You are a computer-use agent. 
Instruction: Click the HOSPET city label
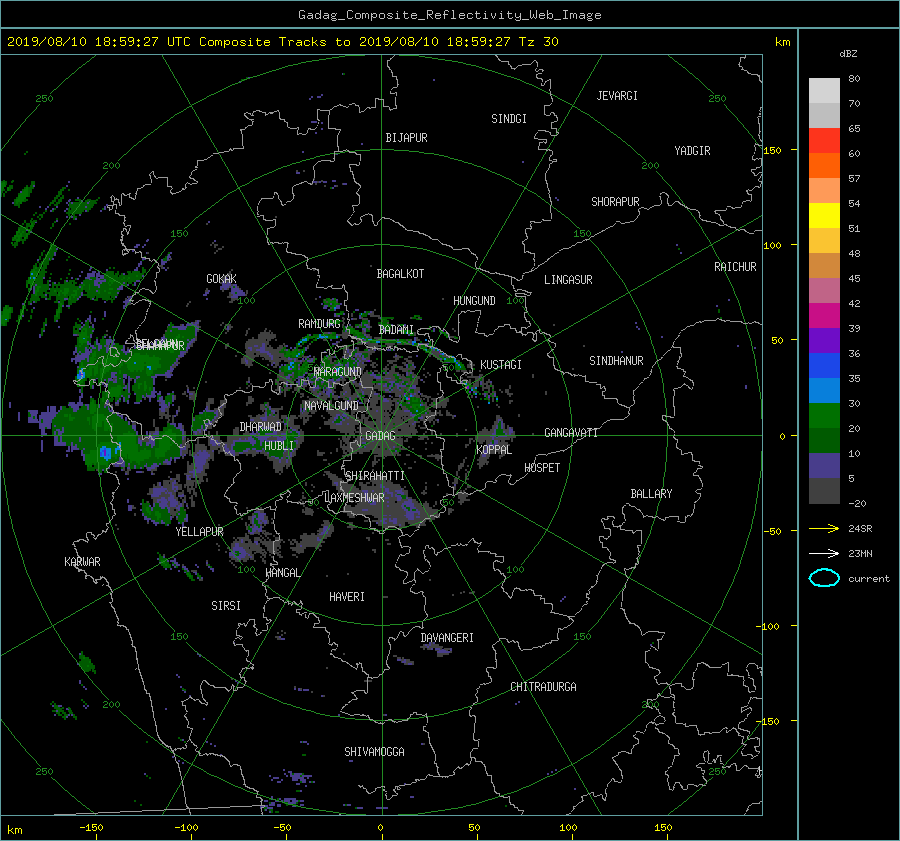pos(542,468)
